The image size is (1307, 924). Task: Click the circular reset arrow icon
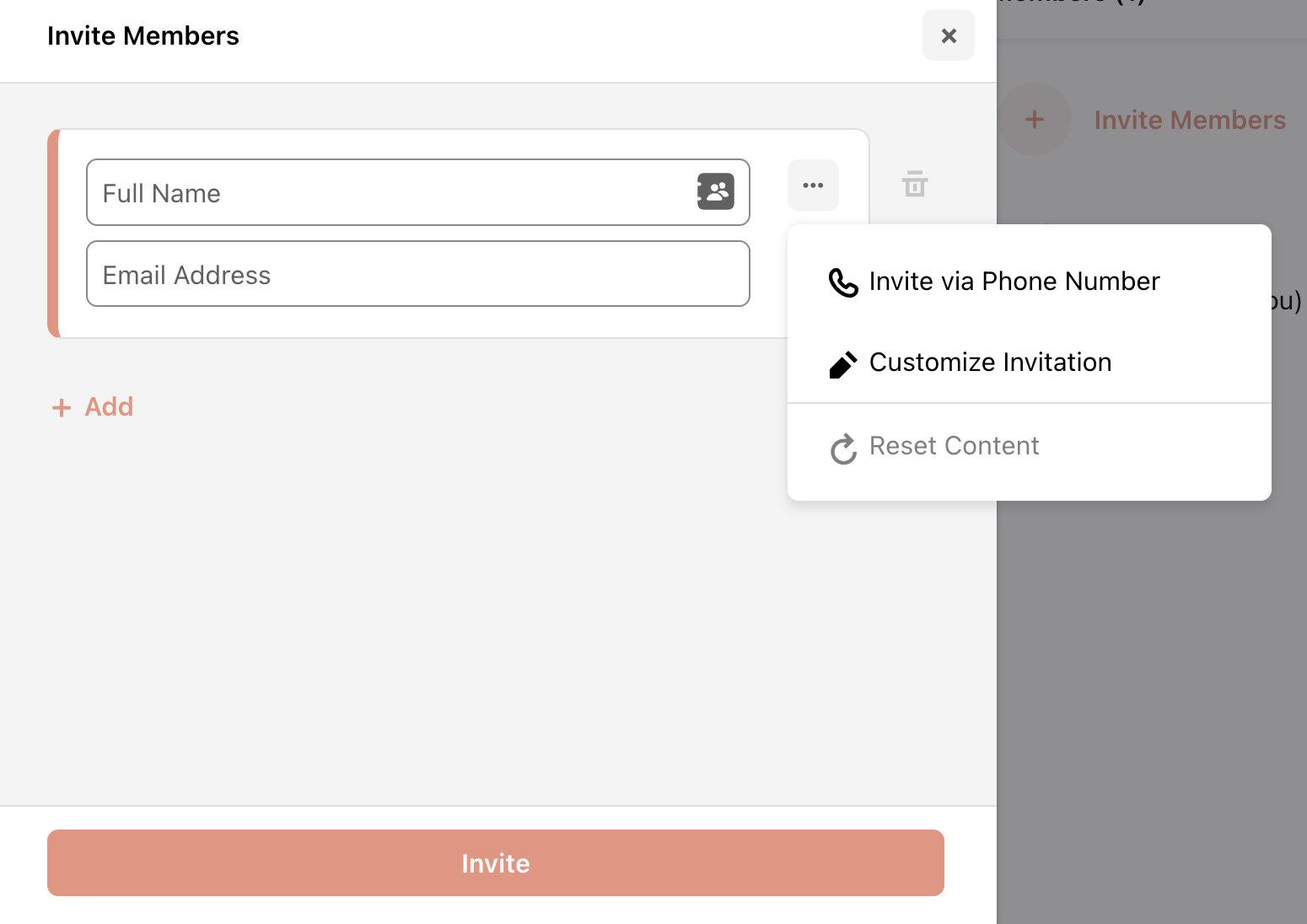tap(842, 449)
